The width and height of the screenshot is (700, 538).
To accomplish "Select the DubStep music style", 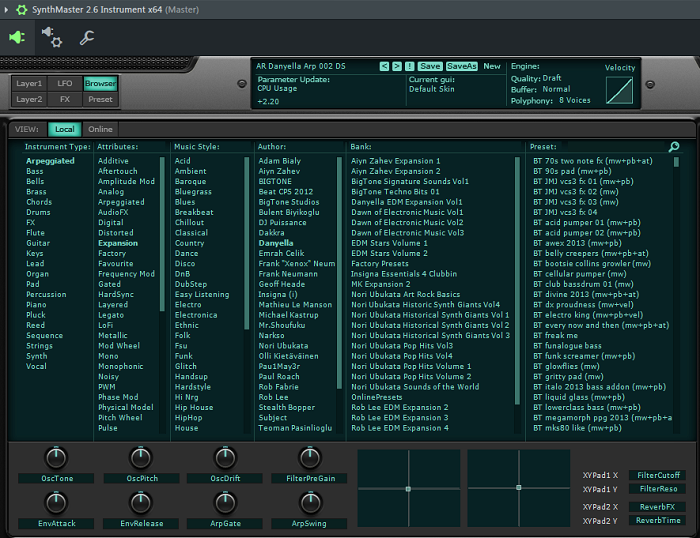I will (191, 284).
